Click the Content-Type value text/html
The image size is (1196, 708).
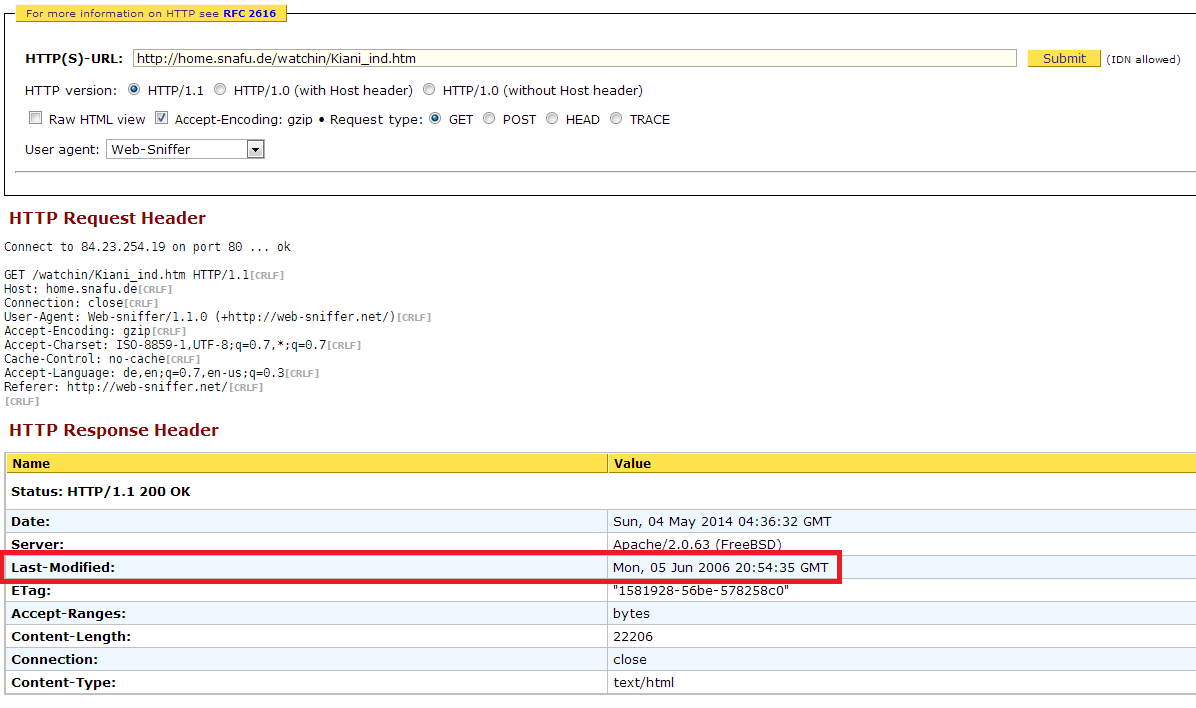point(643,682)
